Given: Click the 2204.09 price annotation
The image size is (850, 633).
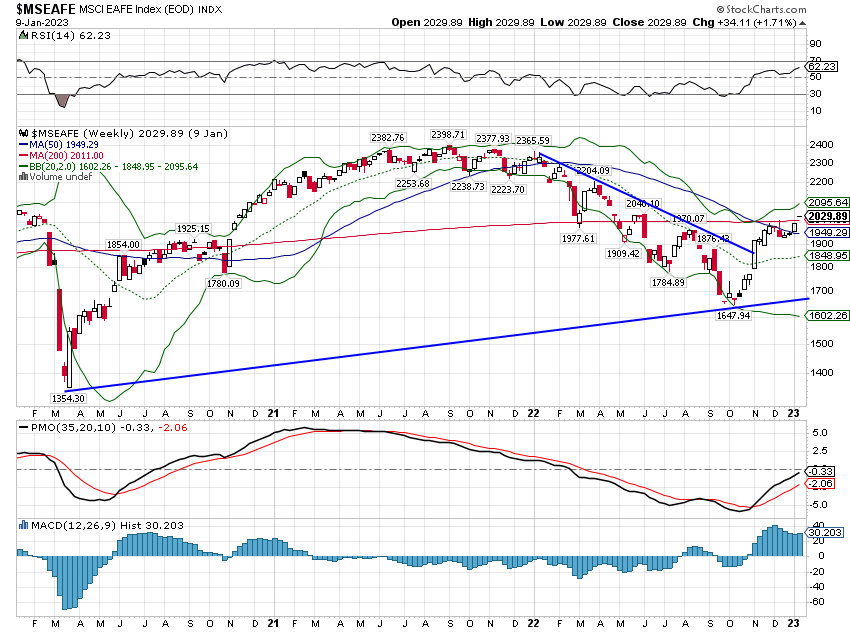Looking at the screenshot, I should pyautogui.click(x=593, y=170).
